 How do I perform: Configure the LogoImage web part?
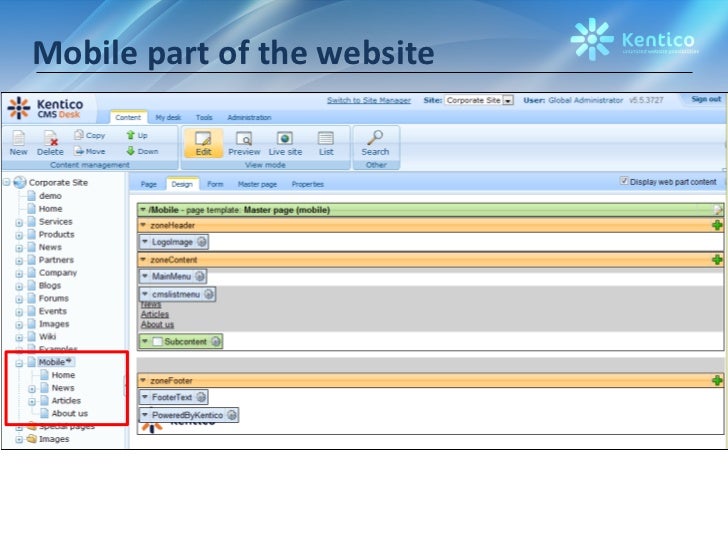(x=202, y=242)
